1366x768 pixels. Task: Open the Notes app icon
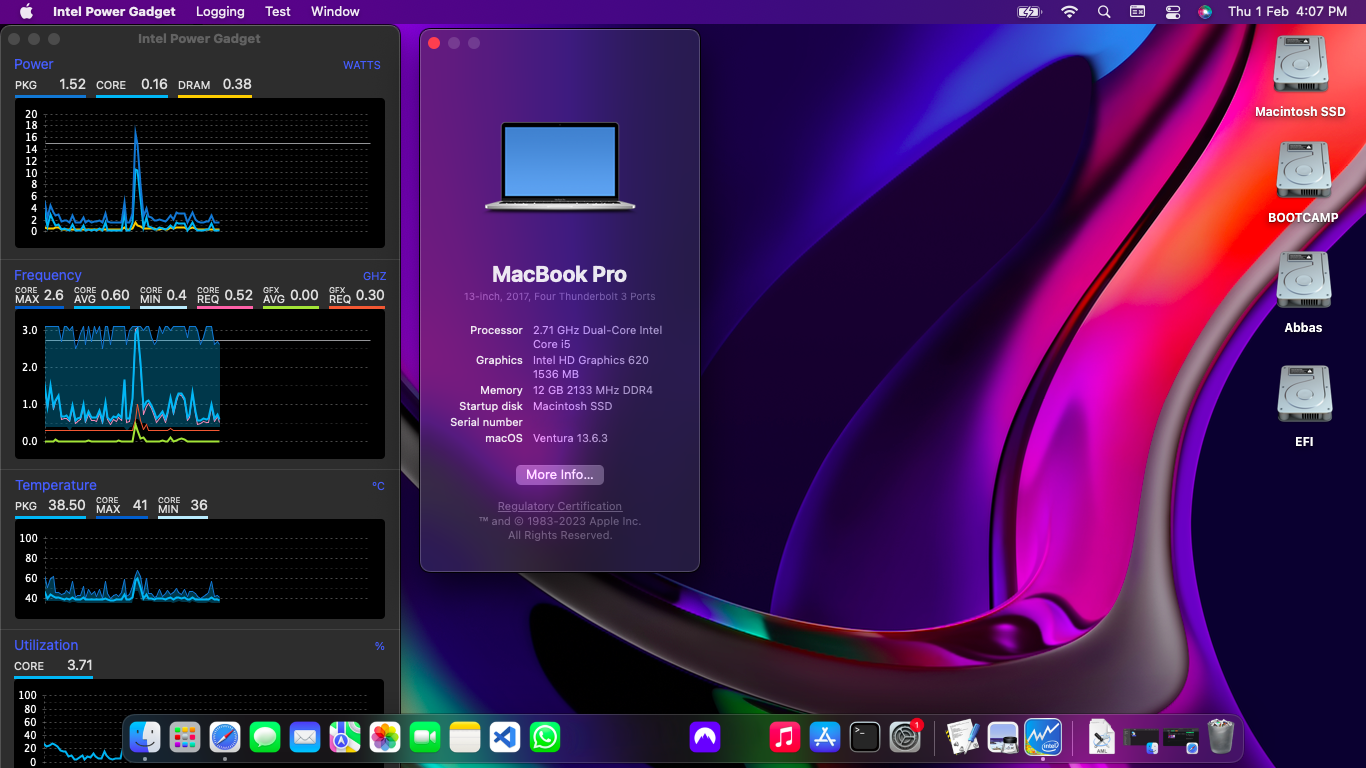tap(465, 738)
